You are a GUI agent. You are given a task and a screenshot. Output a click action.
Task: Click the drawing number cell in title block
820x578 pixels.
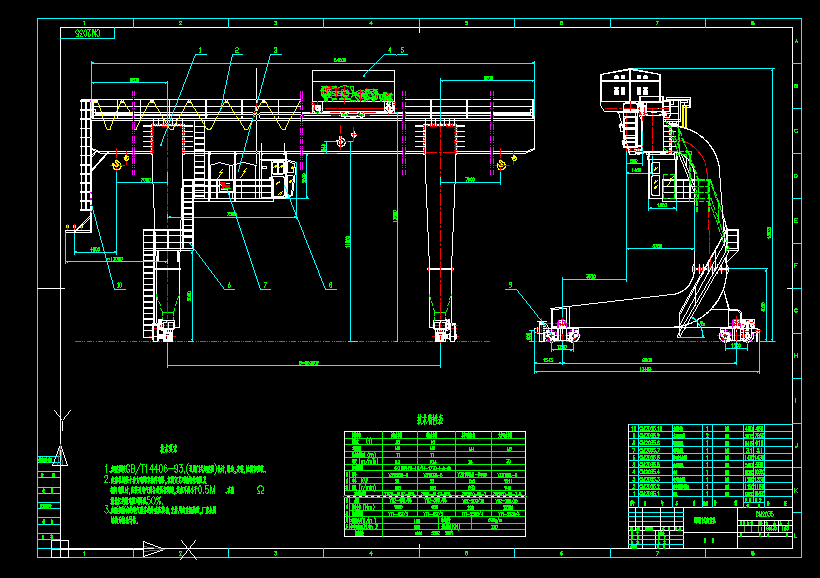(766, 513)
